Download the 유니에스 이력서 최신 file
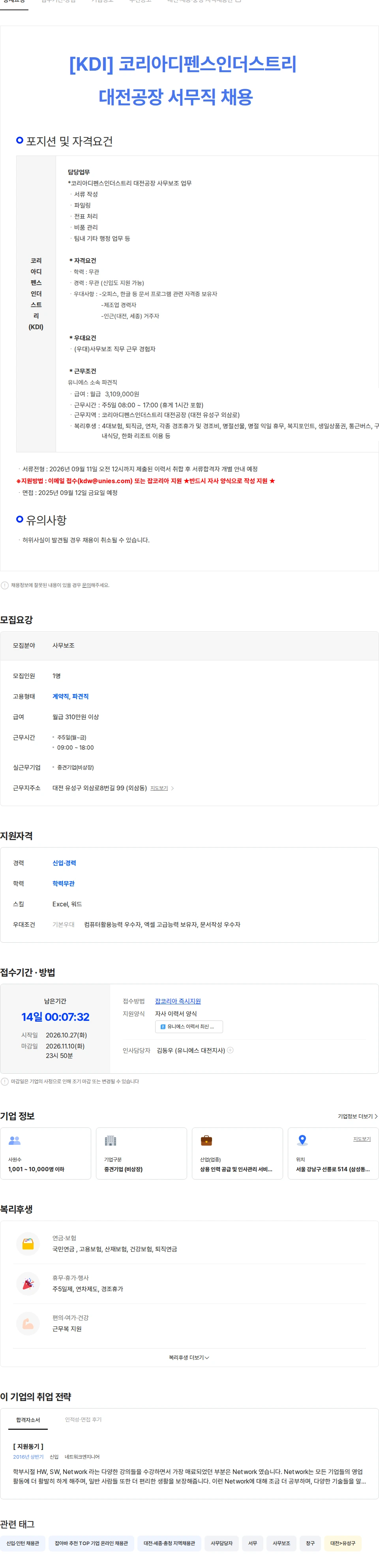 tap(189, 1027)
